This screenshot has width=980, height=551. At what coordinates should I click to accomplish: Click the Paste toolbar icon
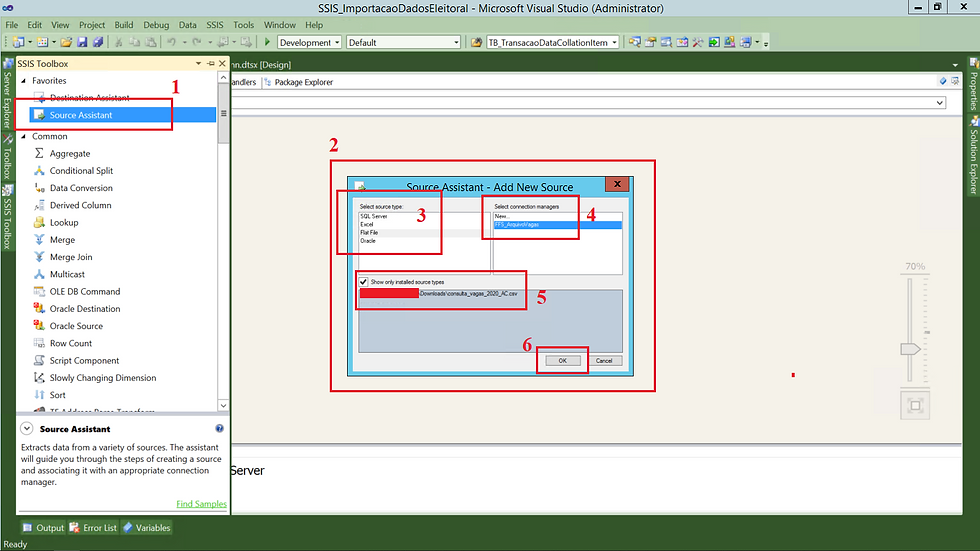click(x=151, y=42)
